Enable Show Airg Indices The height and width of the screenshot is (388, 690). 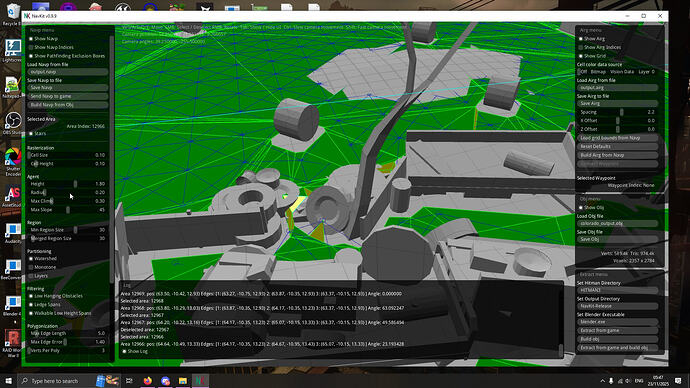[x=581, y=47]
